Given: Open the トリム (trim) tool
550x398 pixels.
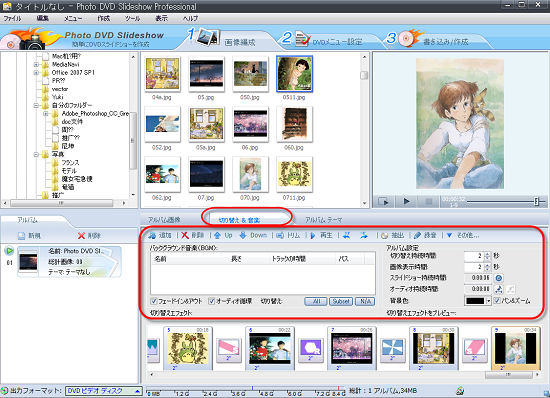Looking at the screenshot, I should 280,235.
